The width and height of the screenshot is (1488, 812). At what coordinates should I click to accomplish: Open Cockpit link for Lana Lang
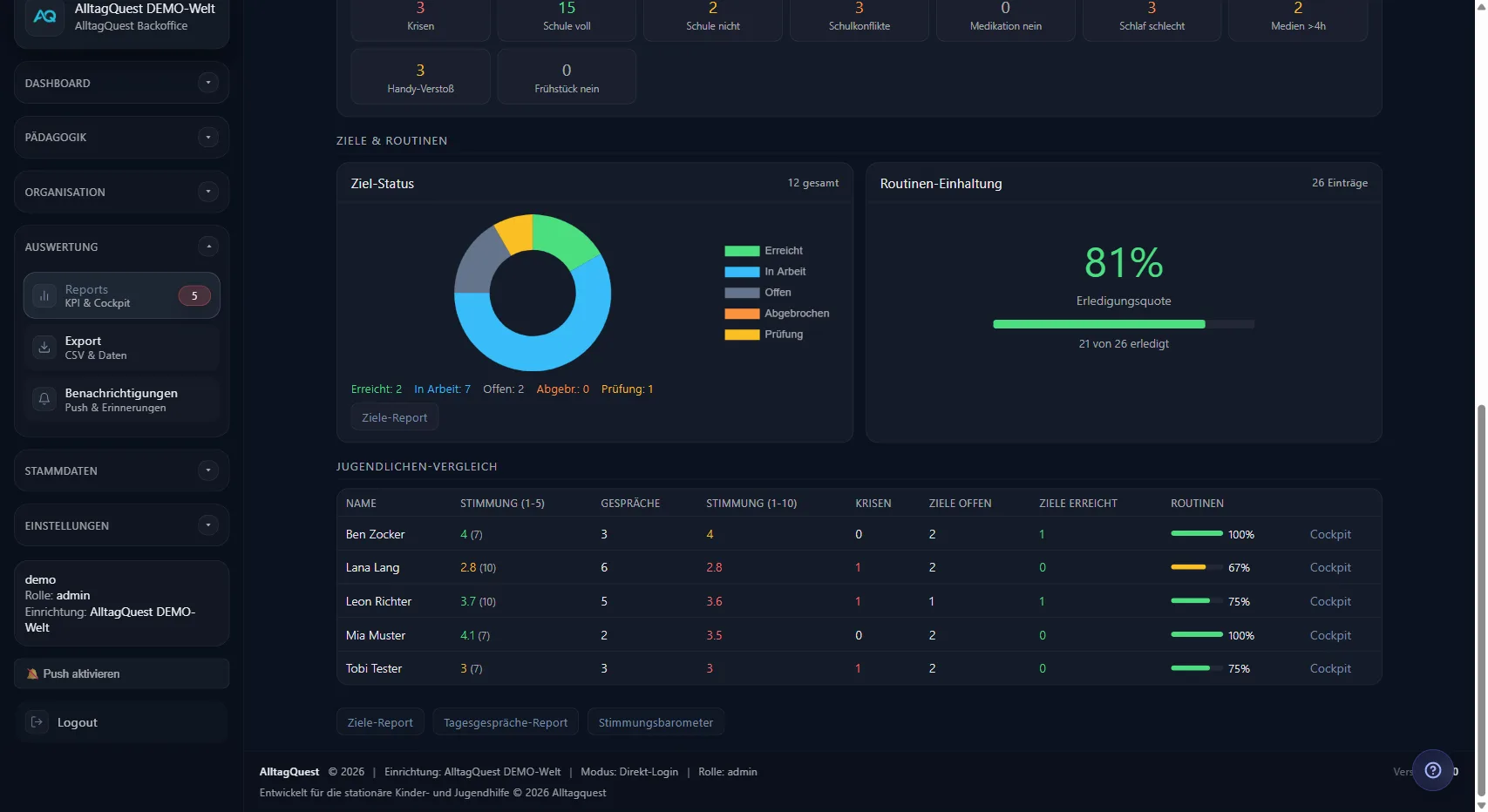click(1329, 568)
